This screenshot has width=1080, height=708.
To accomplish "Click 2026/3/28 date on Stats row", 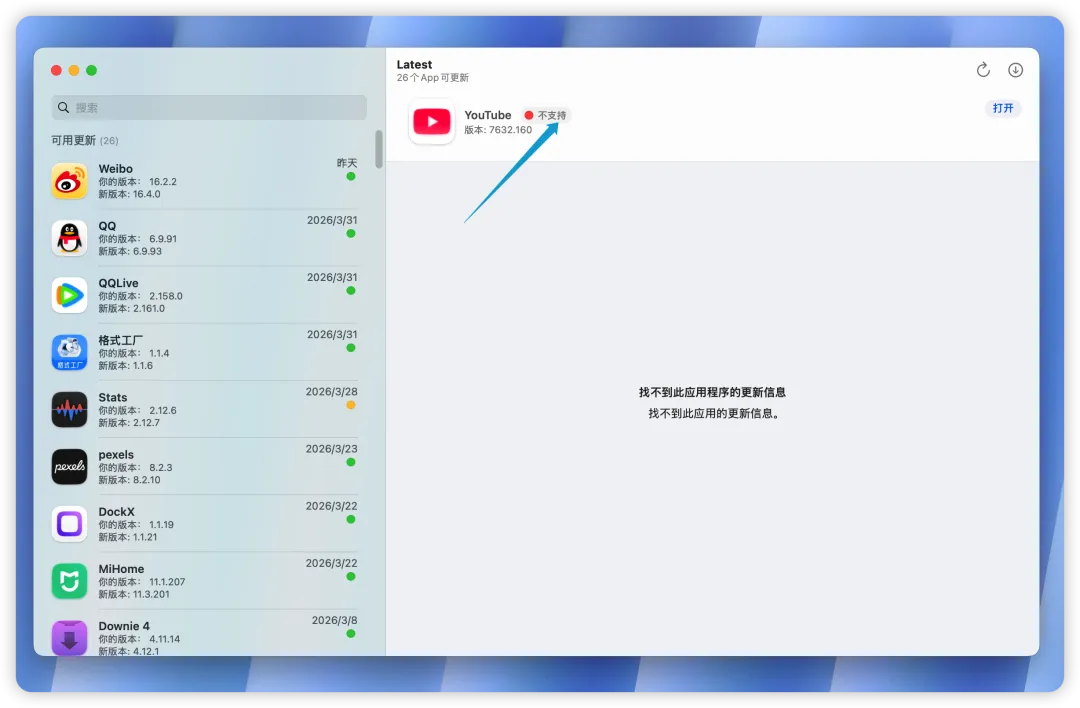I will tap(331, 391).
